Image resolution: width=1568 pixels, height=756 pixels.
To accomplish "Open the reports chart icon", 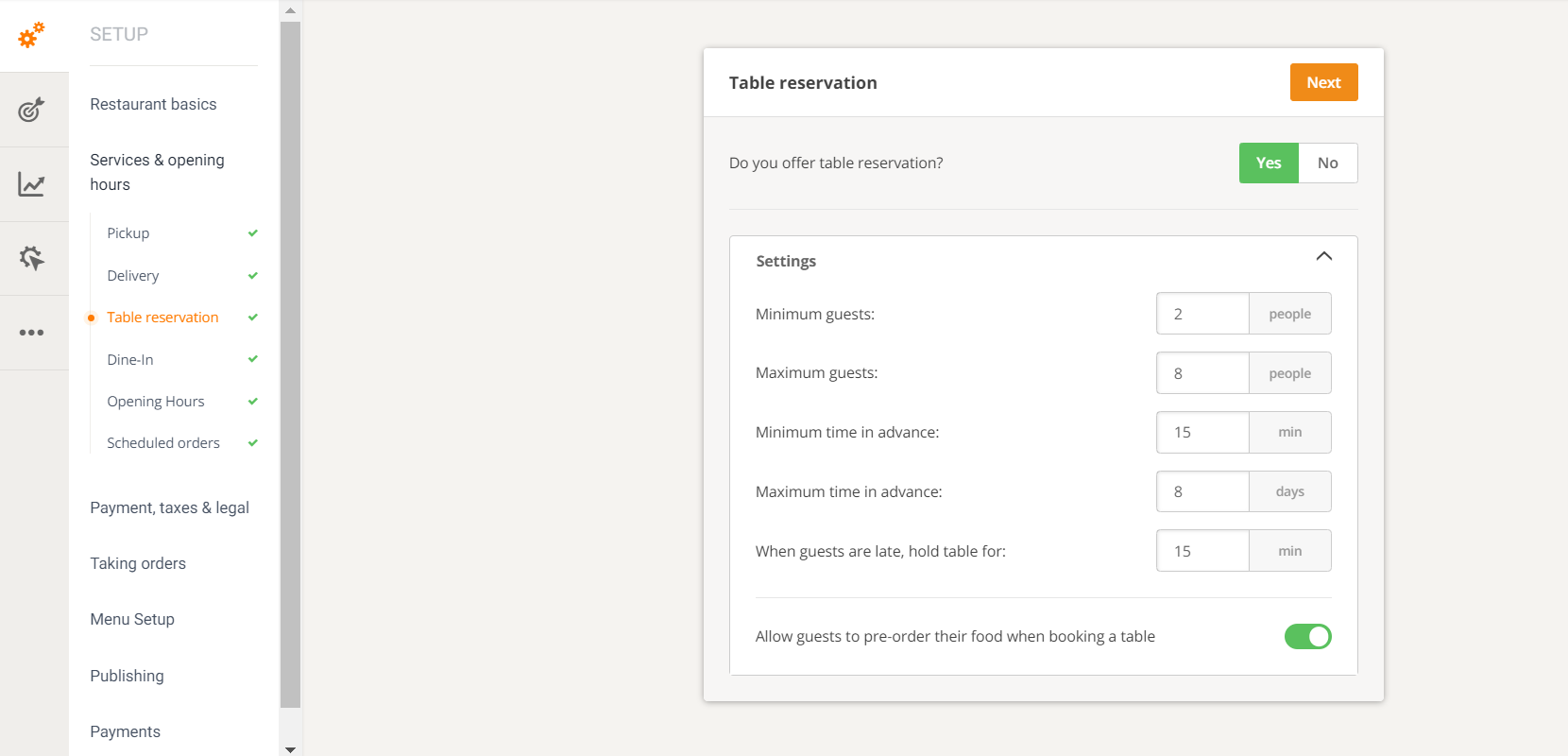I will coord(32,184).
